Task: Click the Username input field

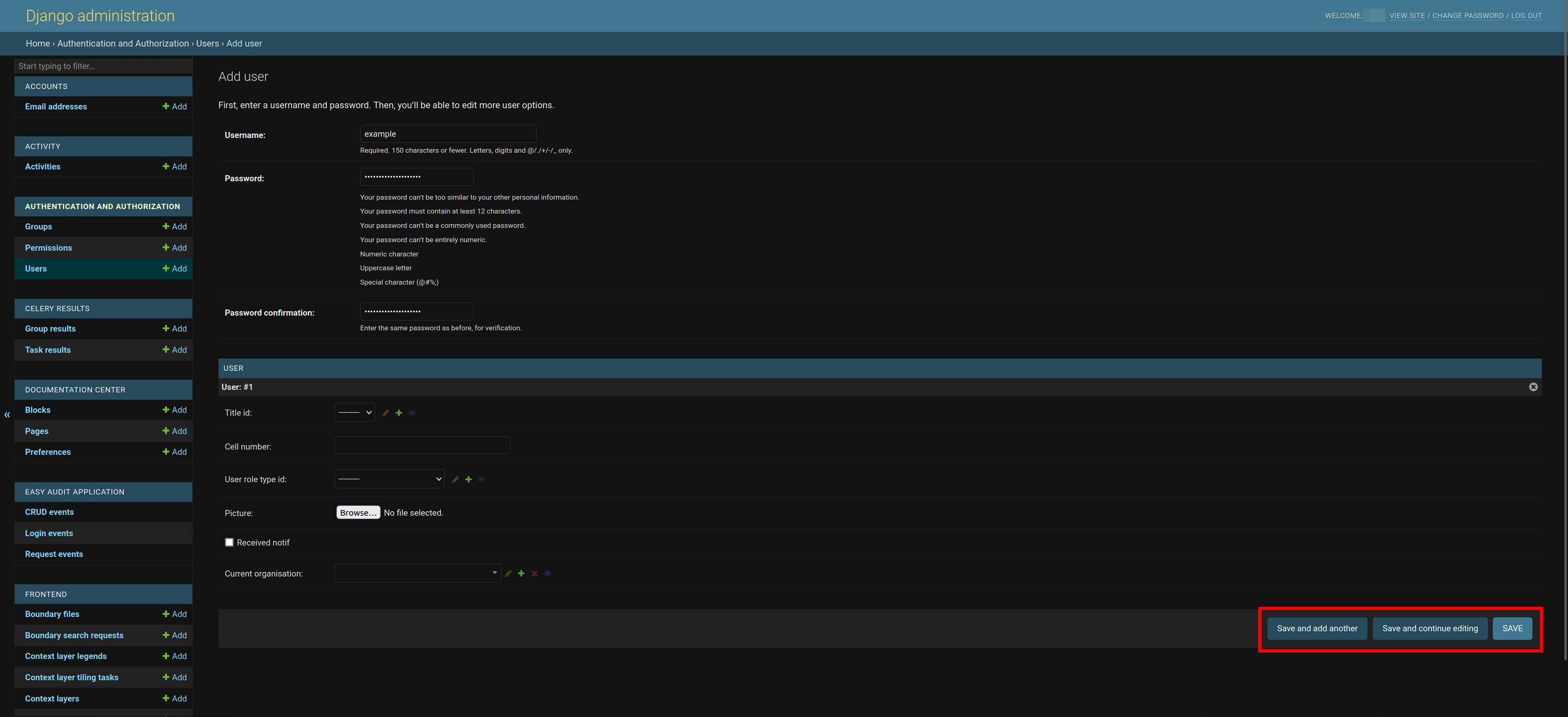Action: (x=448, y=134)
